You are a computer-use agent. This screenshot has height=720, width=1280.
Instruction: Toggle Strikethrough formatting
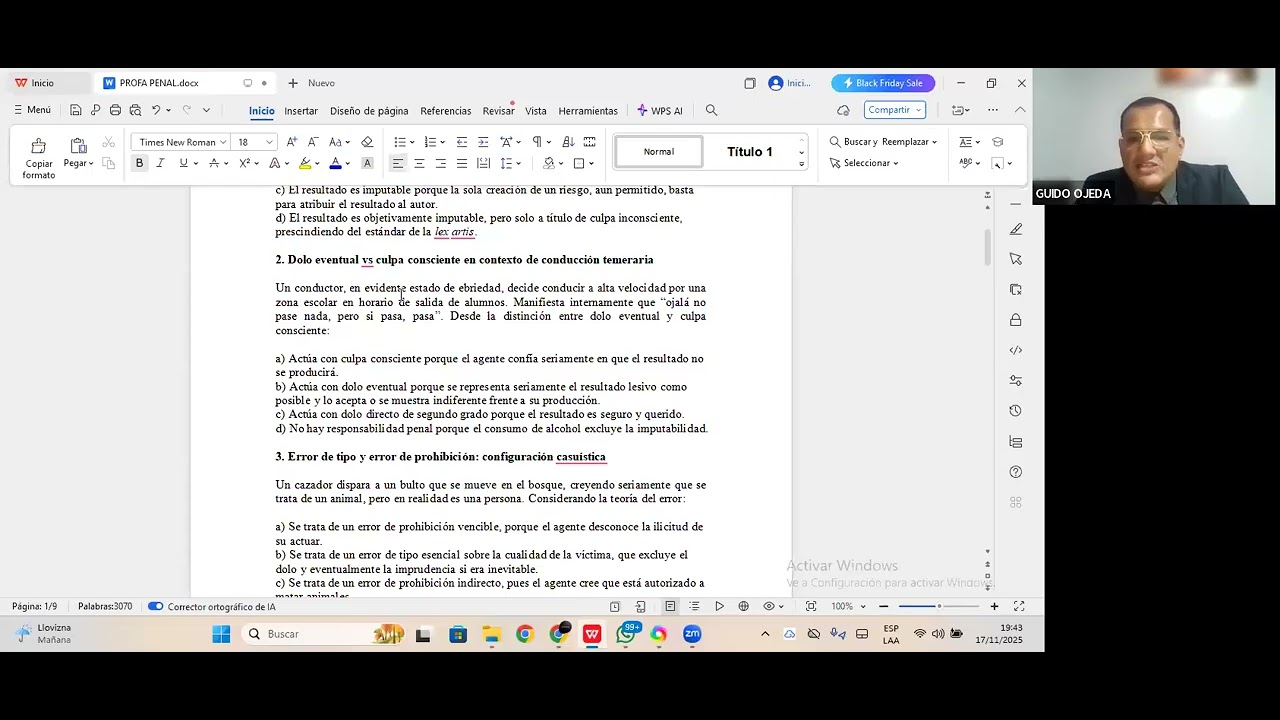tap(214, 163)
